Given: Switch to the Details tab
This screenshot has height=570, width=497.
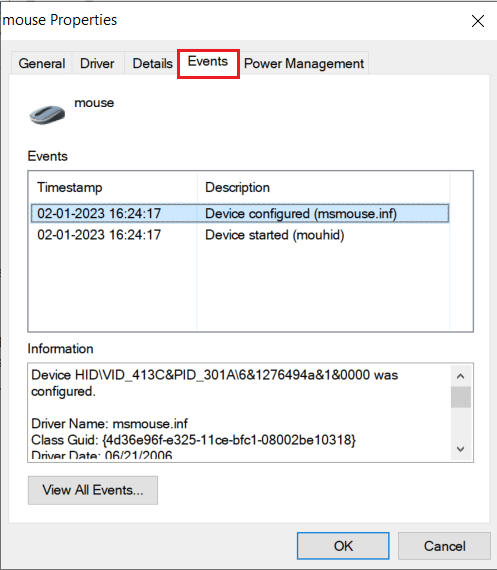Looking at the screenshot, I should click(x=152, y=63).
